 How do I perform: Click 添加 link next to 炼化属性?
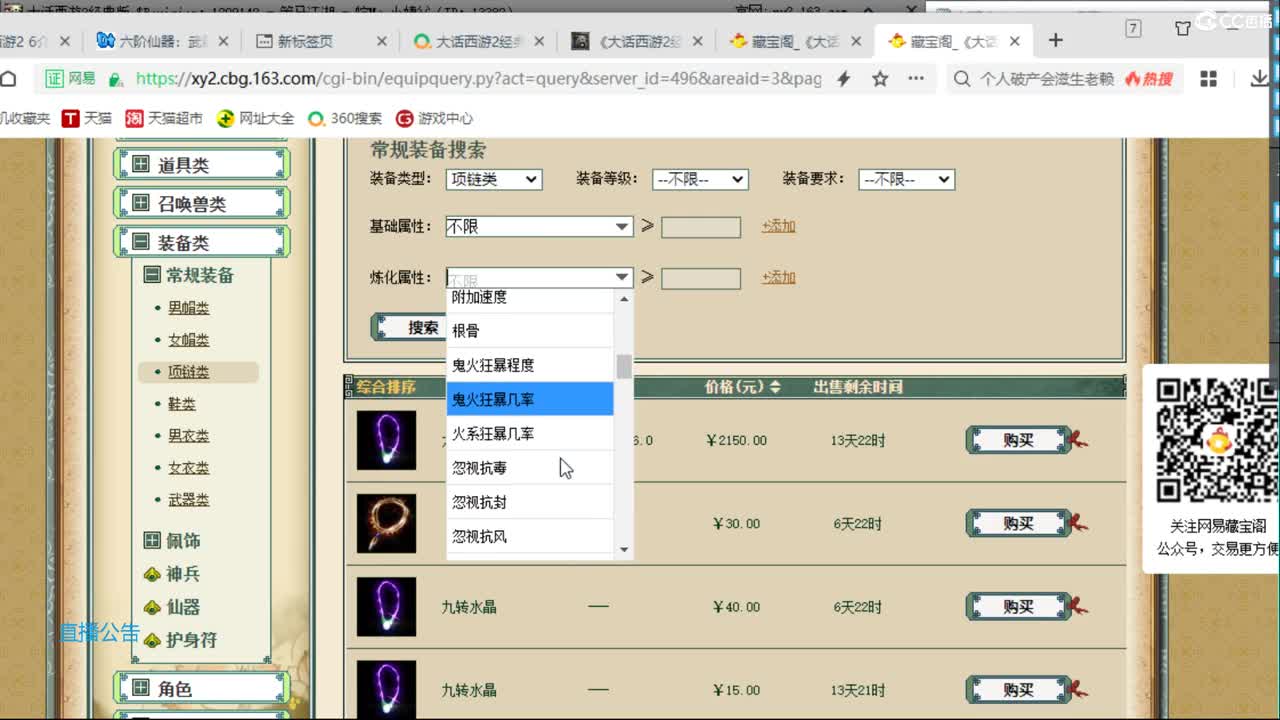(x=778, y=277)
